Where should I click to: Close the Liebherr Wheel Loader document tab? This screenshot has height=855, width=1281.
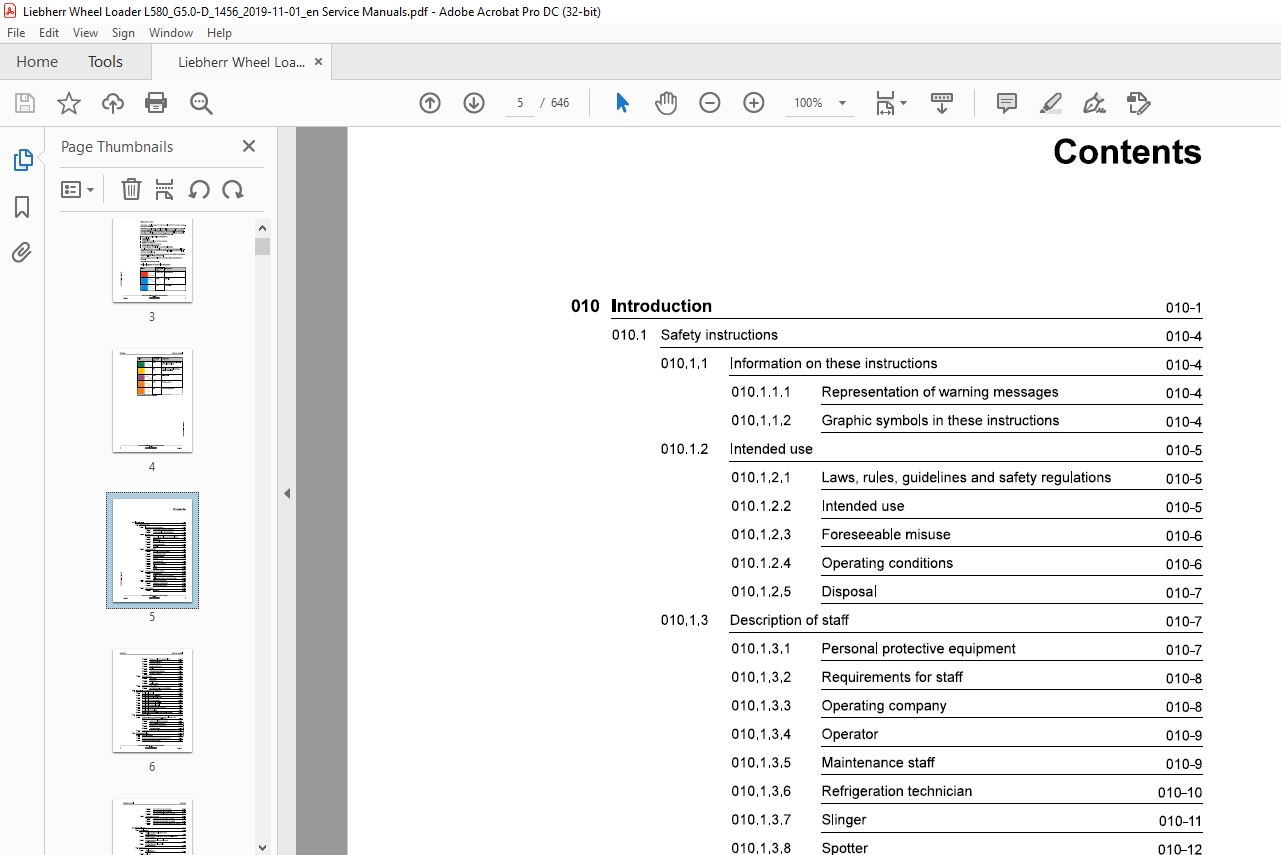pyautogui.click(x=318, y=62)
